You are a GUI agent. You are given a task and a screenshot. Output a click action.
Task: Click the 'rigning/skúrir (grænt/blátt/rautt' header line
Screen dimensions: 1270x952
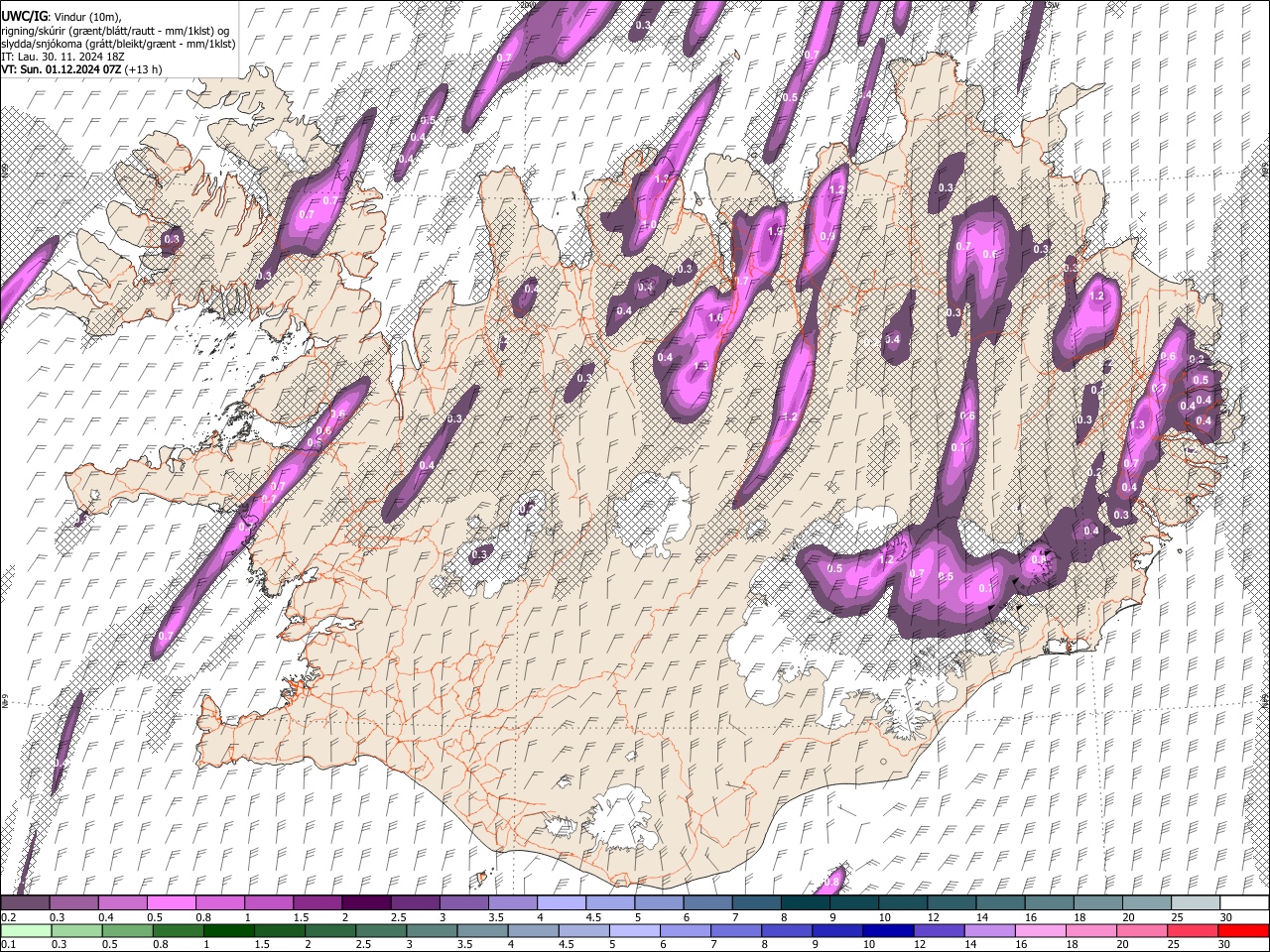click(x=114, y=31)
